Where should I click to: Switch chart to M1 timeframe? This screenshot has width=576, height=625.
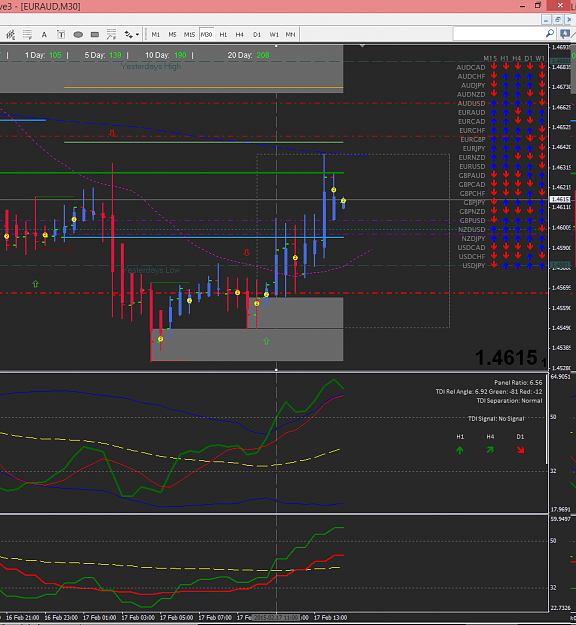pyautogui.click(x=155, y=35)
